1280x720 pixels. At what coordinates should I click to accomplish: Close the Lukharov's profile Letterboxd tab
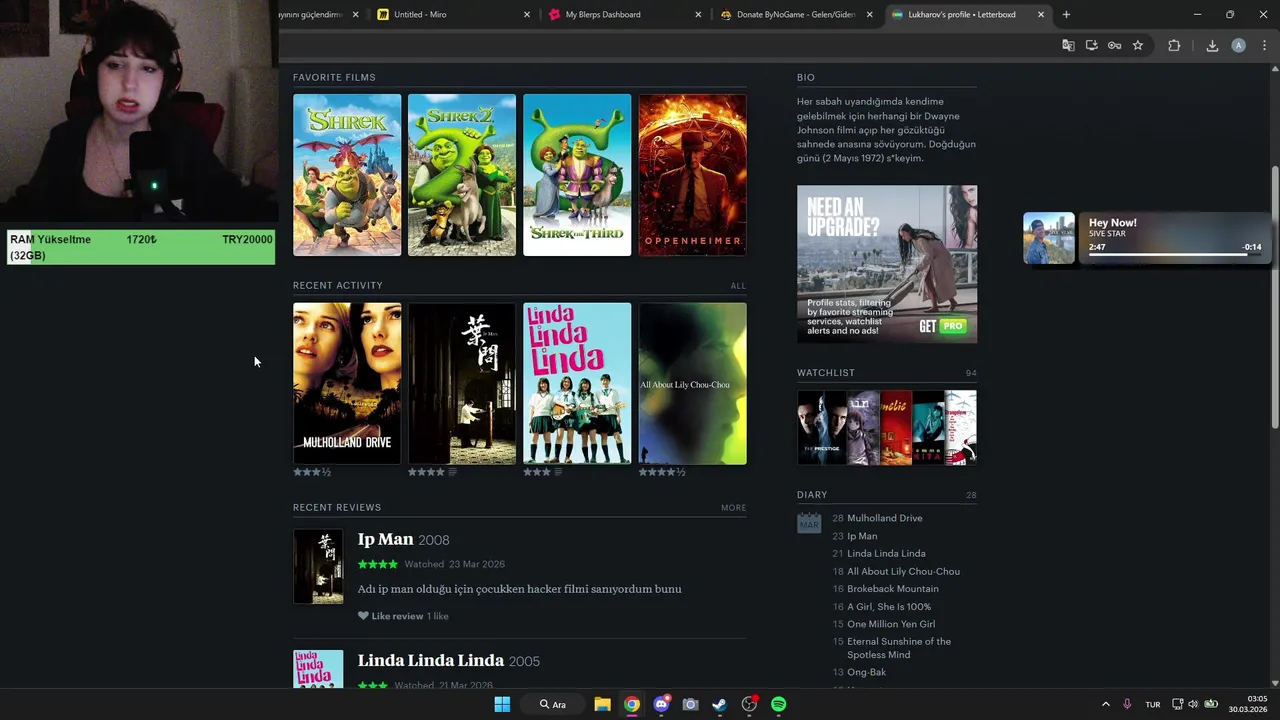point(1041,15)
